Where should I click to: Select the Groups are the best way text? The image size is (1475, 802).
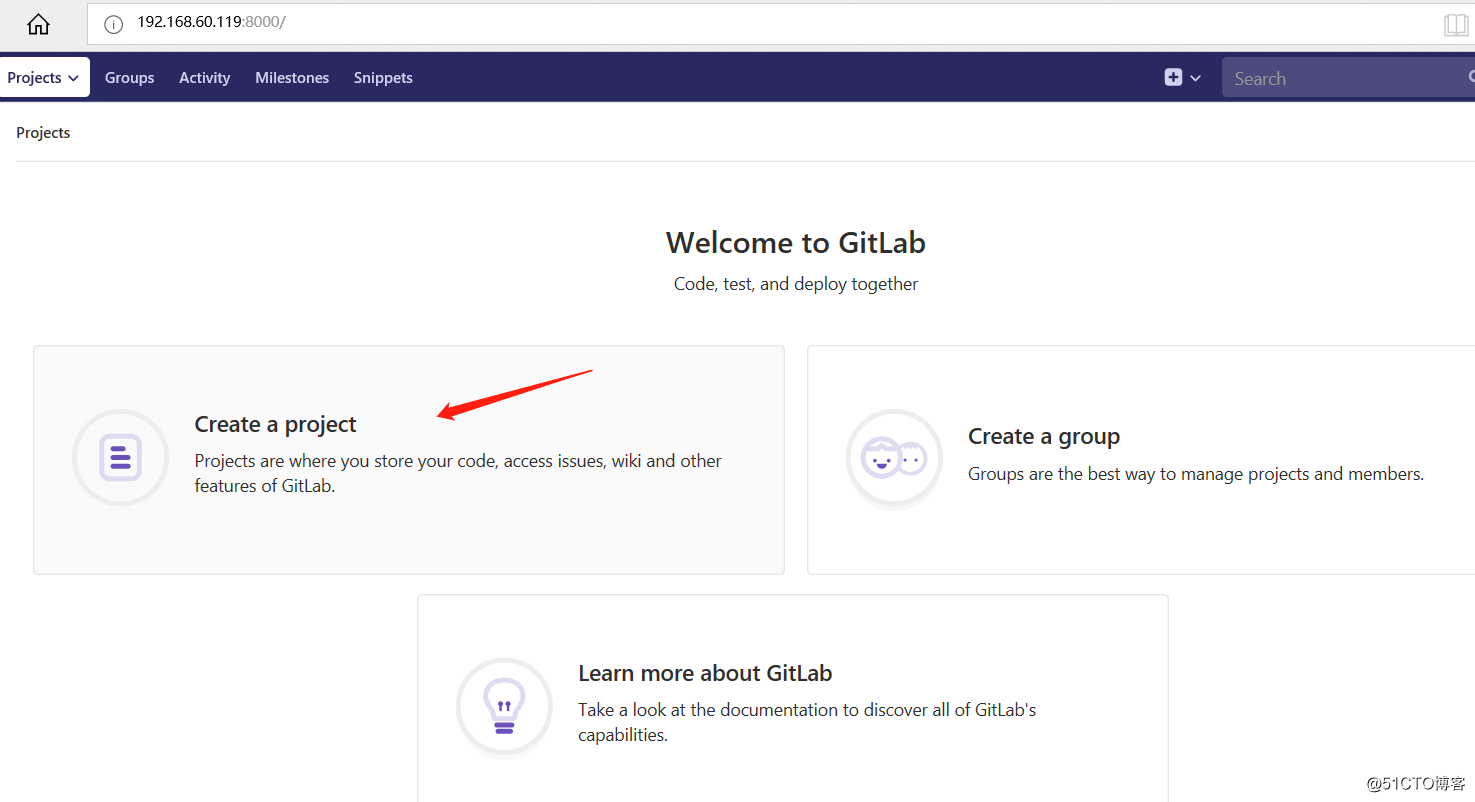pos(1196,474)
